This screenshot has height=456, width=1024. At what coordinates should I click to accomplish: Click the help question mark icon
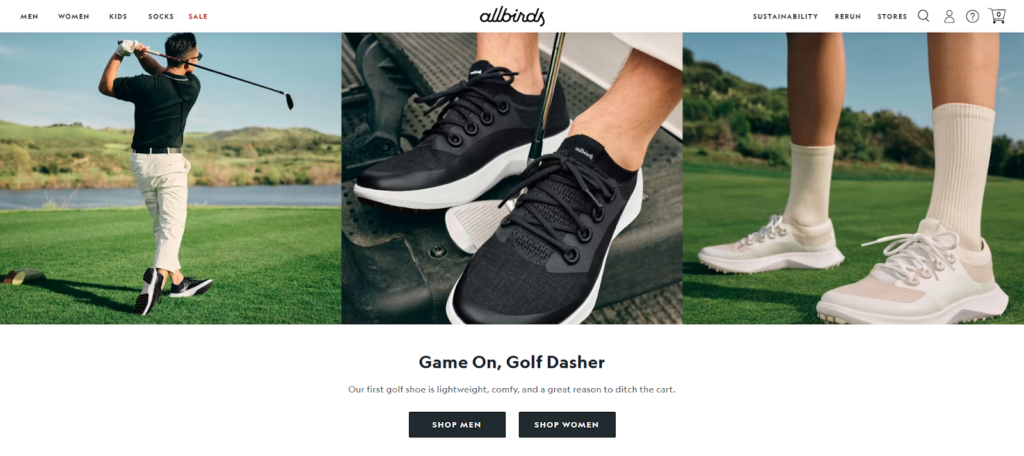972,16
